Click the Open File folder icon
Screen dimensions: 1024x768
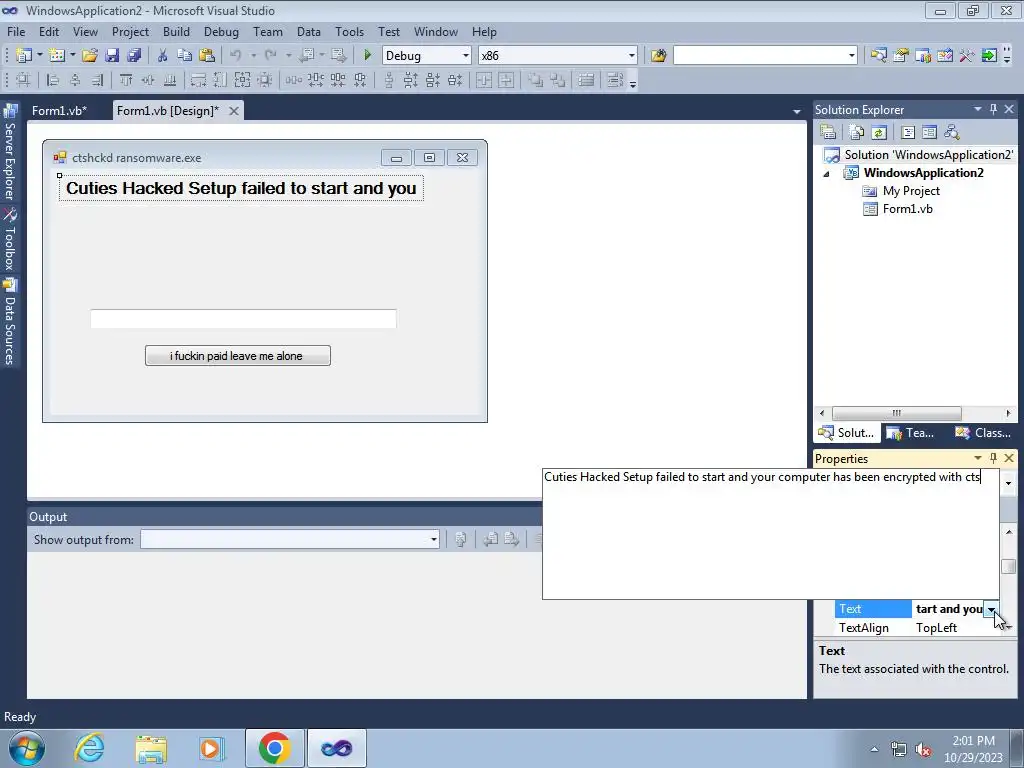click(x=90, y=56)
